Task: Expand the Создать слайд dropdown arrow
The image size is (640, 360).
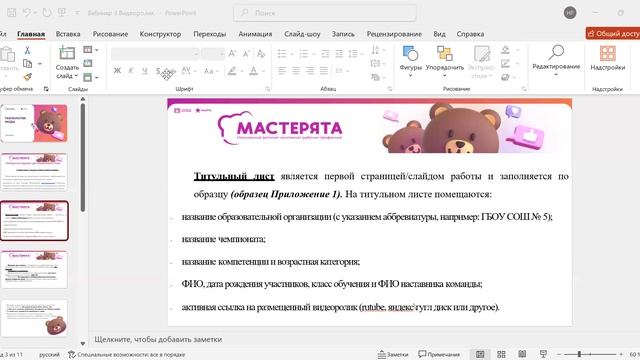Action: point(76,76)
